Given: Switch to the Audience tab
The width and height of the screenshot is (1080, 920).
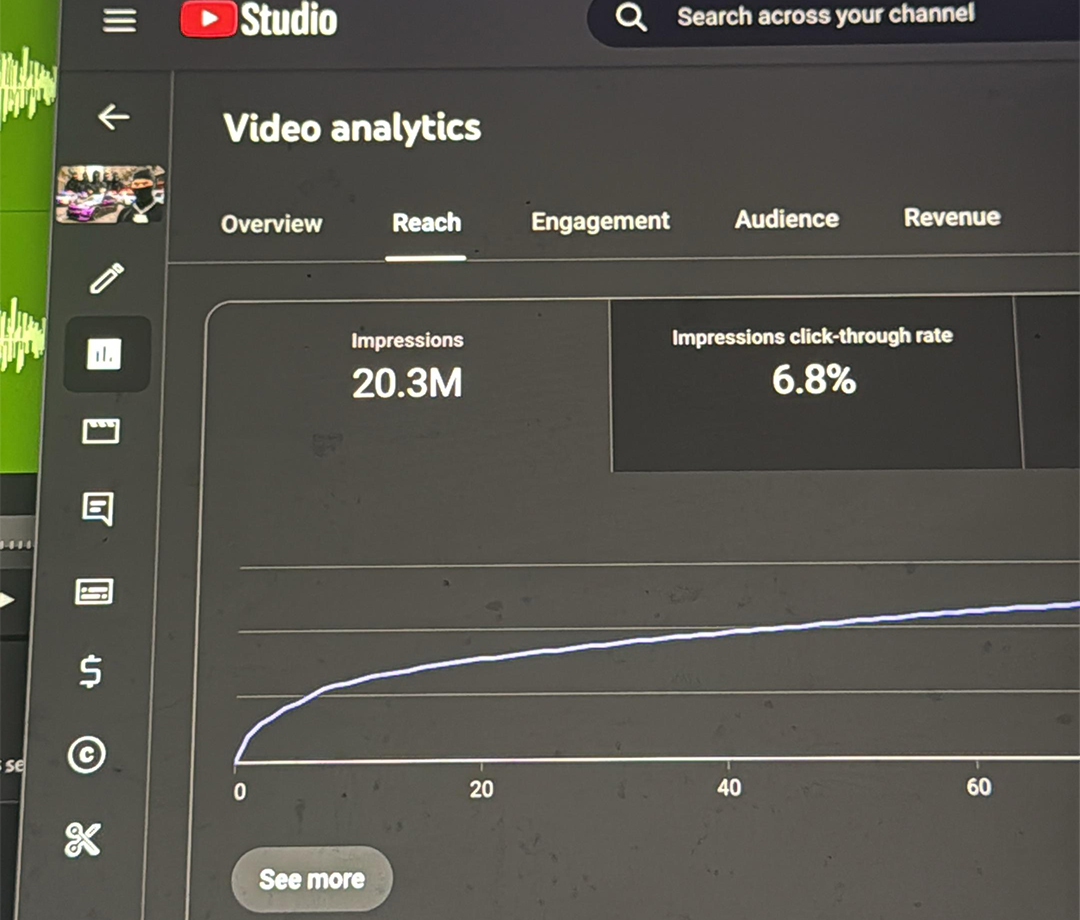Looking at the screenshot, I should click(x=786, y=219).
